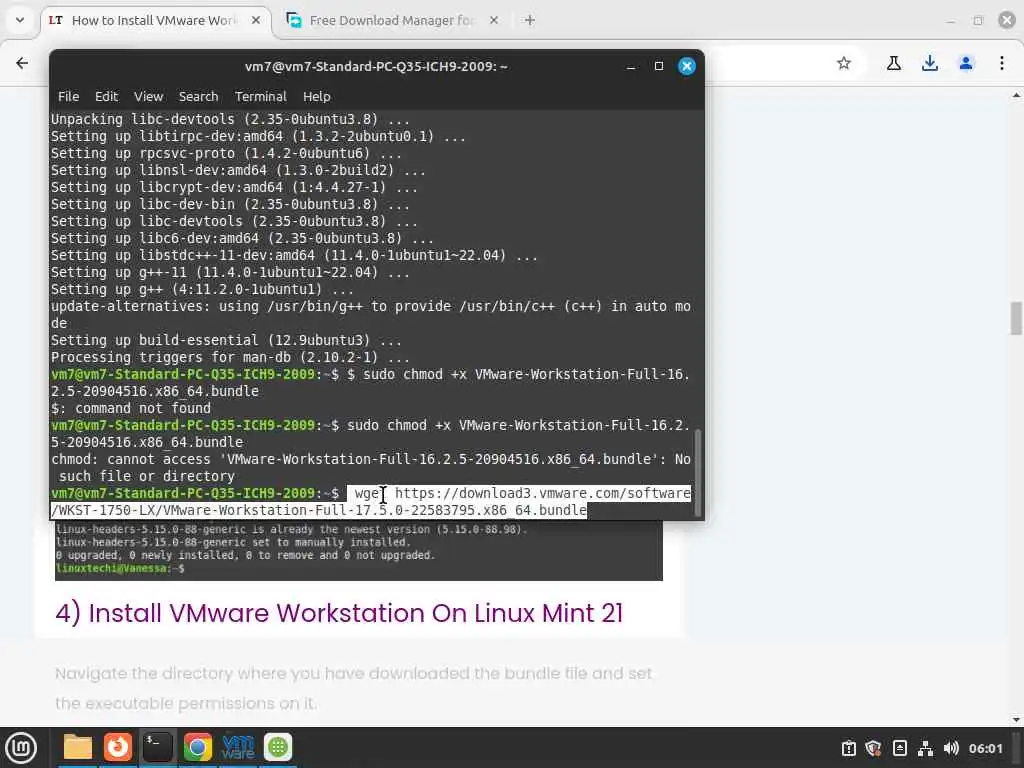Launch the orange Firefox taskbar icon
The image size is (1024, 768).
(118, 747)
